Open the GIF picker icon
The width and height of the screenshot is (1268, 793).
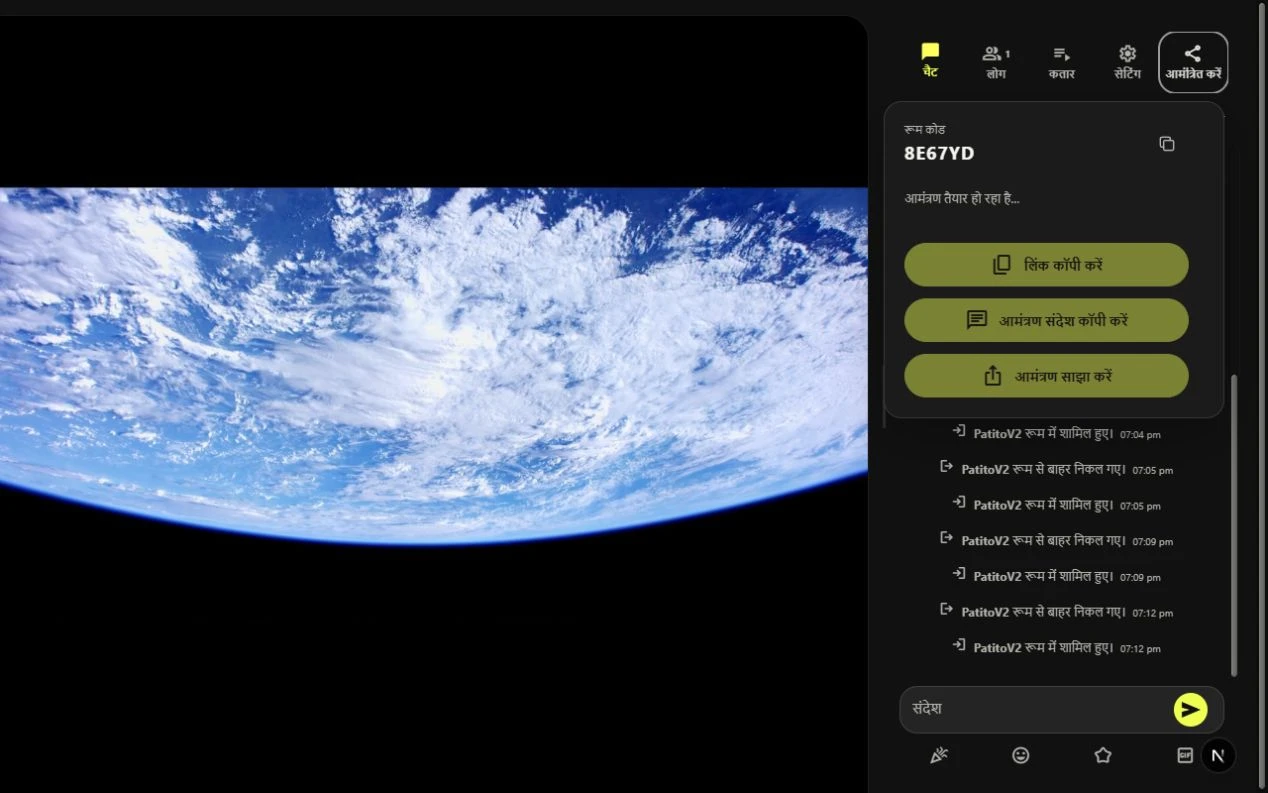click(x=1185, y=755)
